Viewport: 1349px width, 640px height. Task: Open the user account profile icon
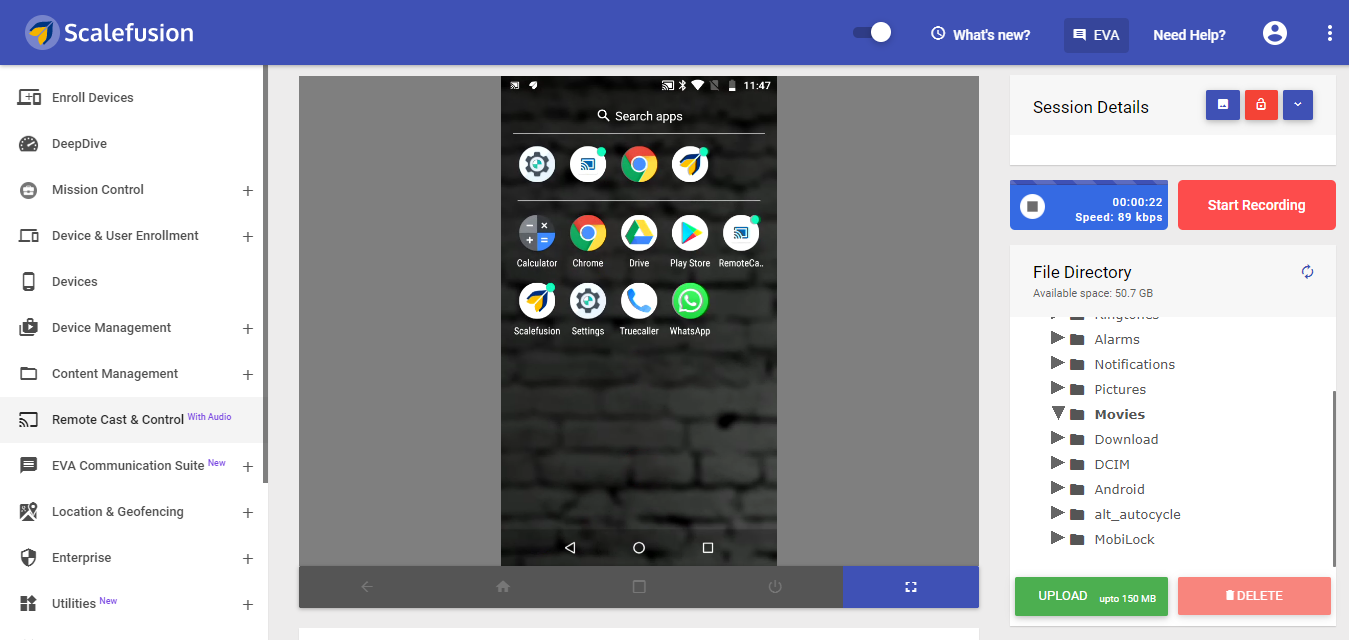pos(1275,34)
